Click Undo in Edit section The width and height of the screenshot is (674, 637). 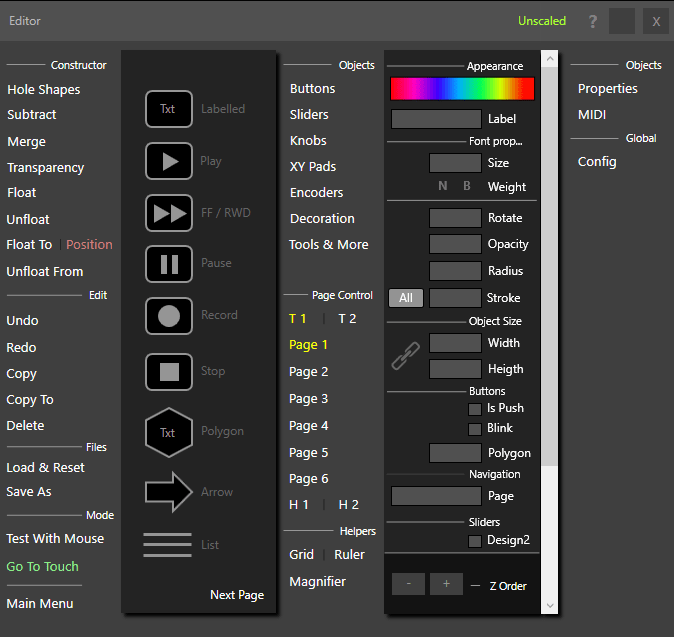[x=22, y=321]
